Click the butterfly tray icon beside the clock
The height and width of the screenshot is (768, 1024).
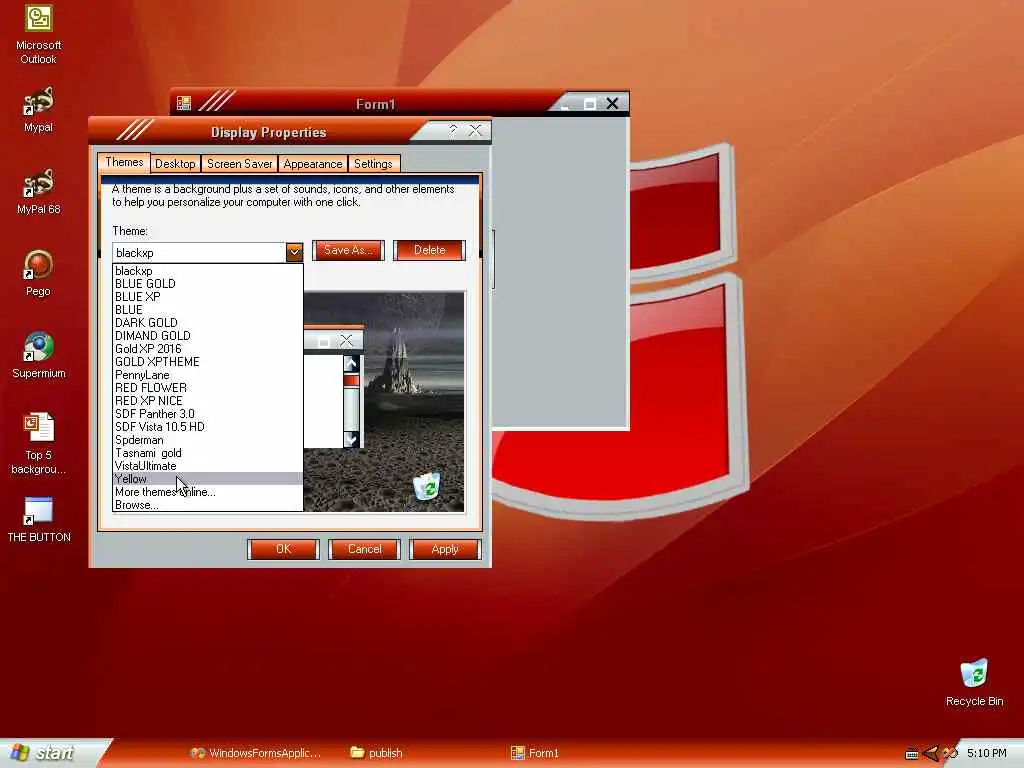click(950, 753)
